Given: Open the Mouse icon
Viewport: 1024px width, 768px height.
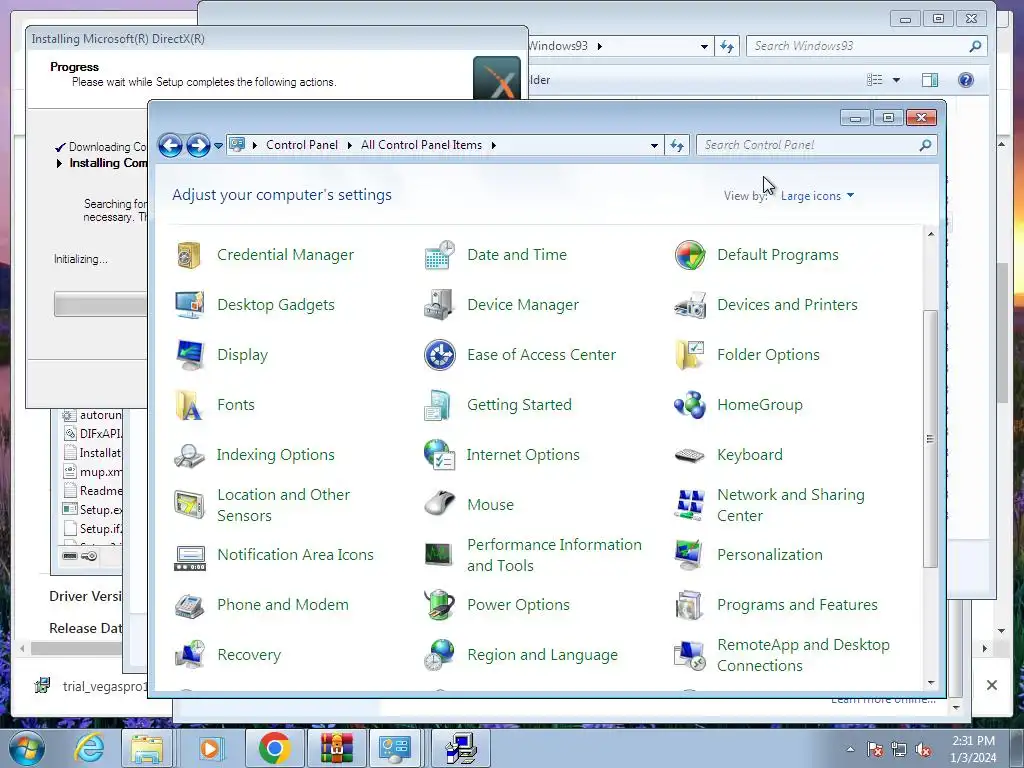Looking at the screenshot, I should click(x=440, y=505).
